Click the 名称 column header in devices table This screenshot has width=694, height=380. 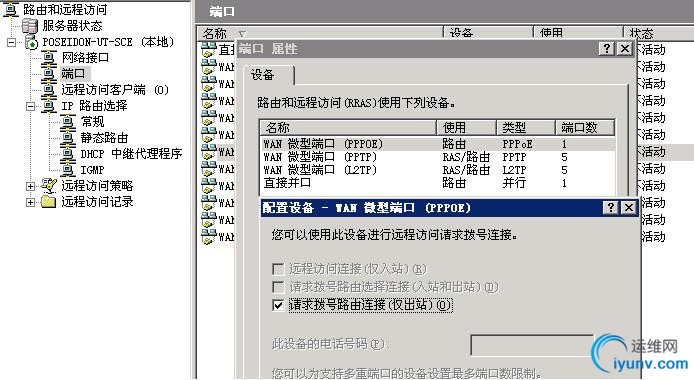[x=348, y=128]
